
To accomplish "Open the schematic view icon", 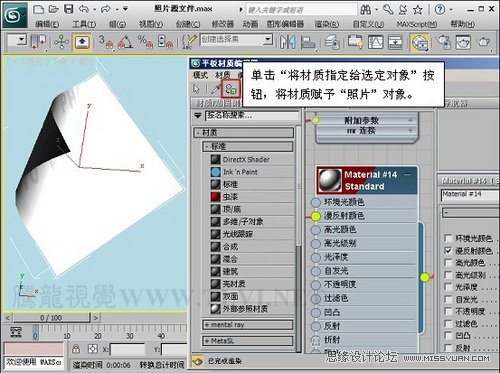I will 395,42.
